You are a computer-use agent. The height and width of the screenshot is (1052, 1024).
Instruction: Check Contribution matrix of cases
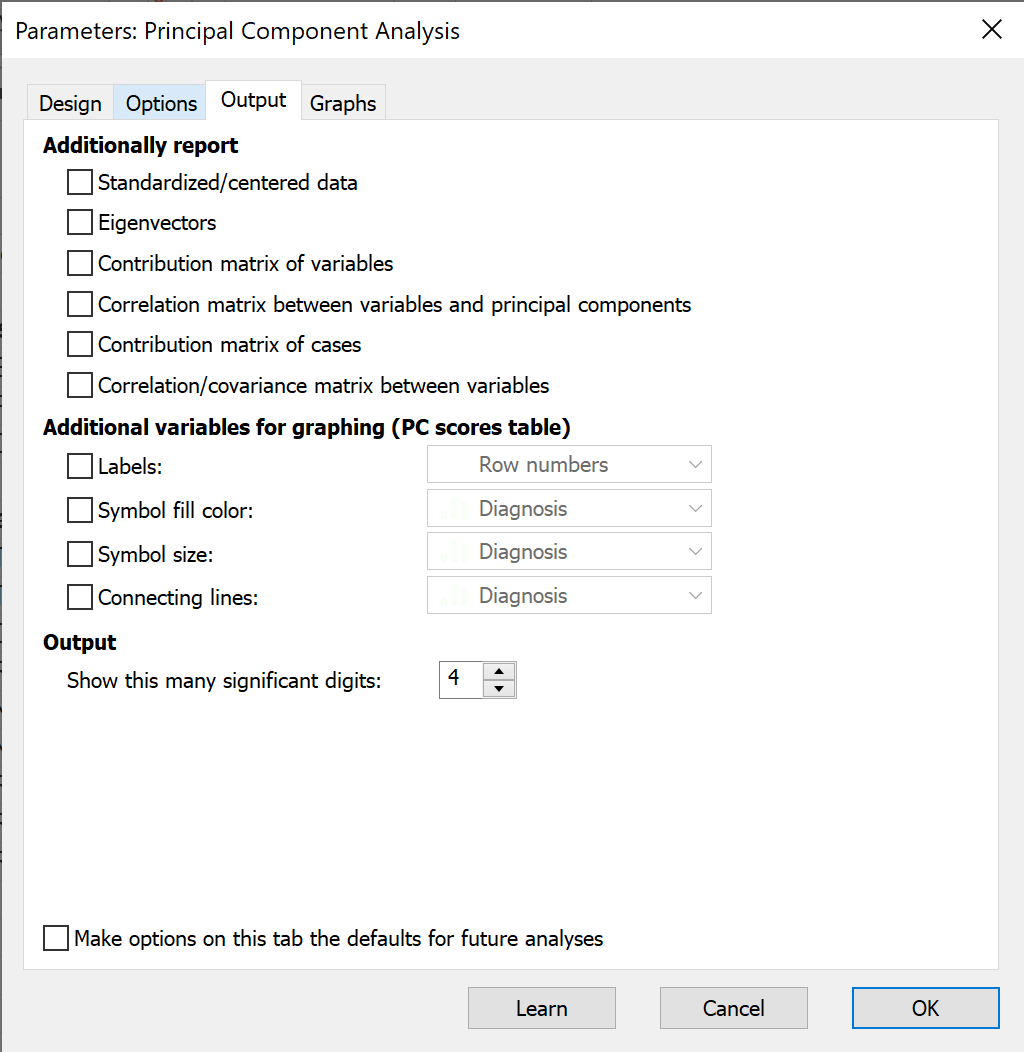(x=80, y=345)
